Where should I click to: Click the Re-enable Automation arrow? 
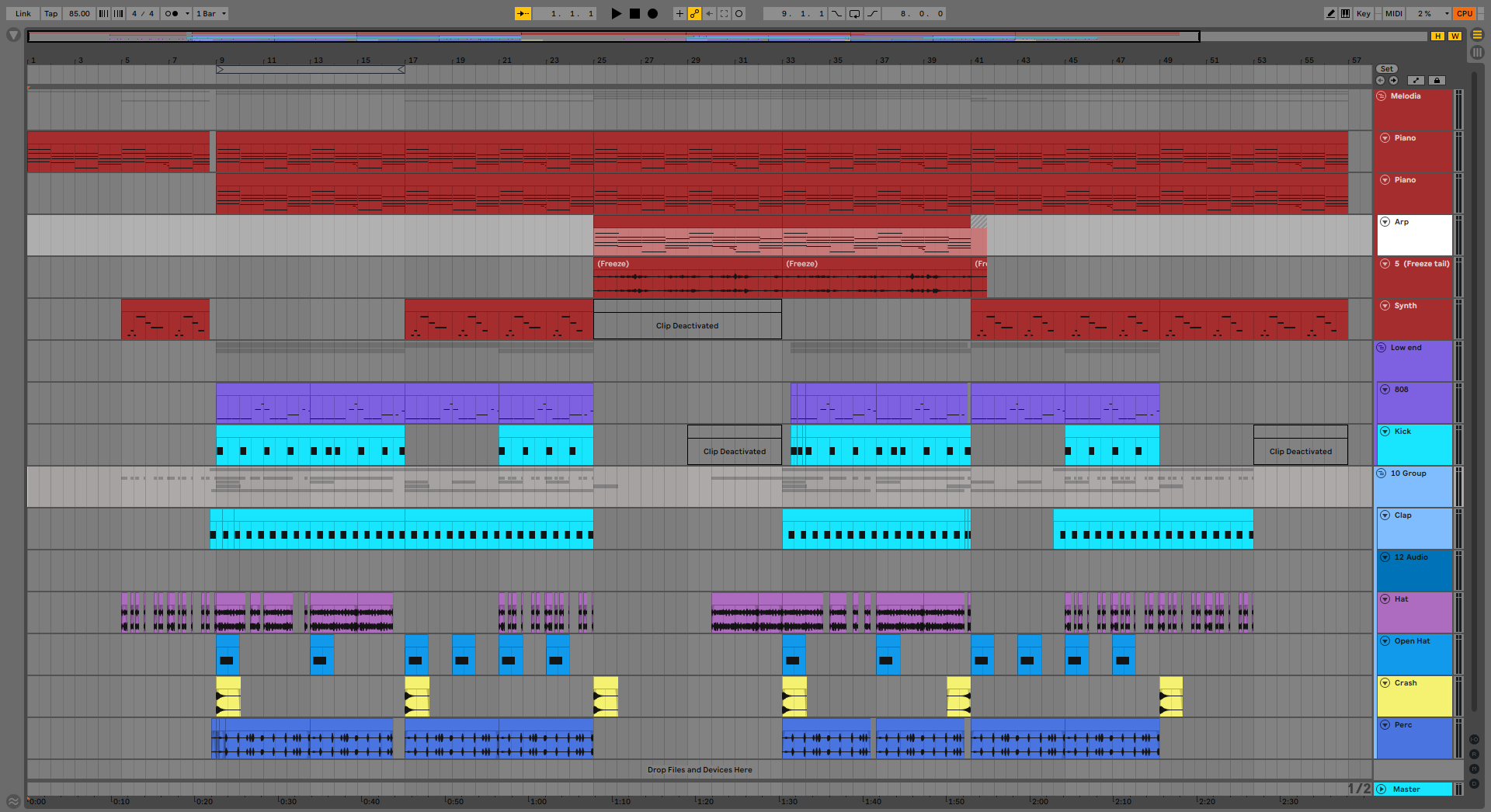(x=709, y=13)
